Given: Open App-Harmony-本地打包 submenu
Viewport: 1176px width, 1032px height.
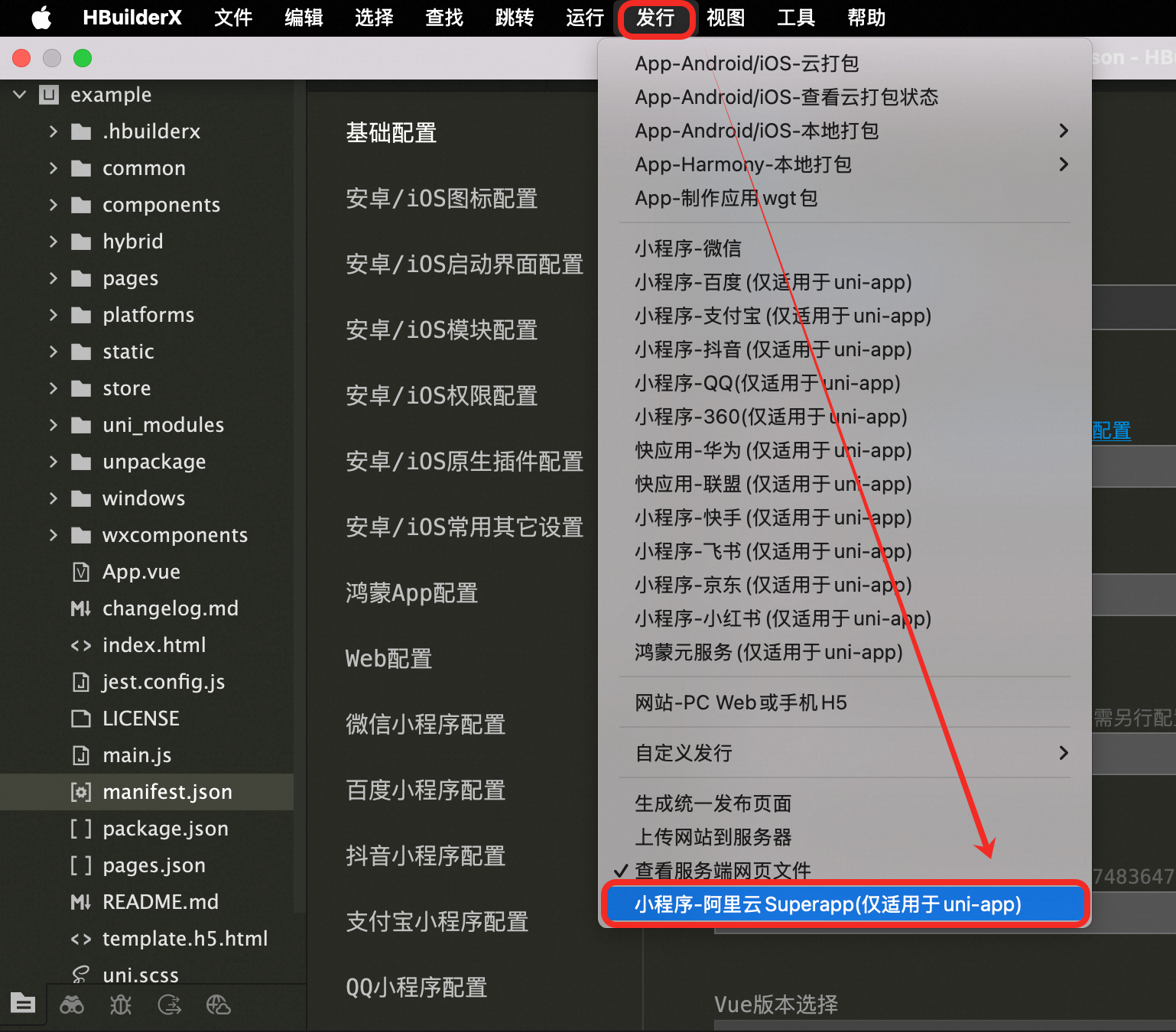Looking at the screenshot, I should pos(845,164).
